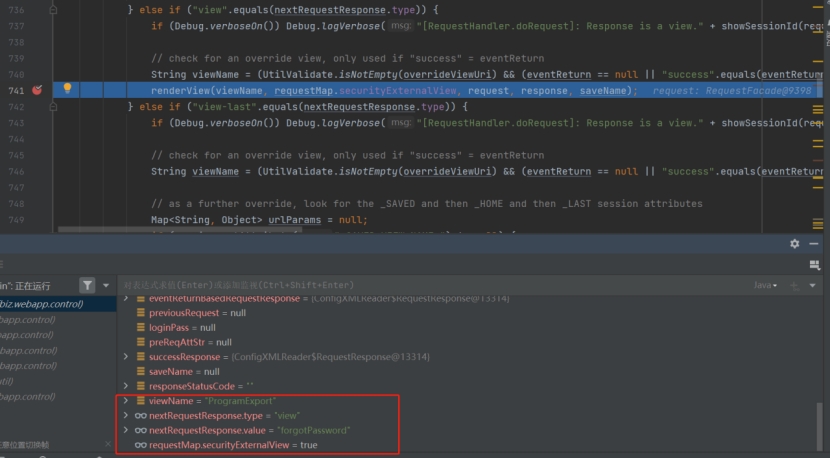The height and width of the screenshot is (458, 830).
Task: Select the highlighted biz.webapp.control stack frame
Action: tap(58, 304)
